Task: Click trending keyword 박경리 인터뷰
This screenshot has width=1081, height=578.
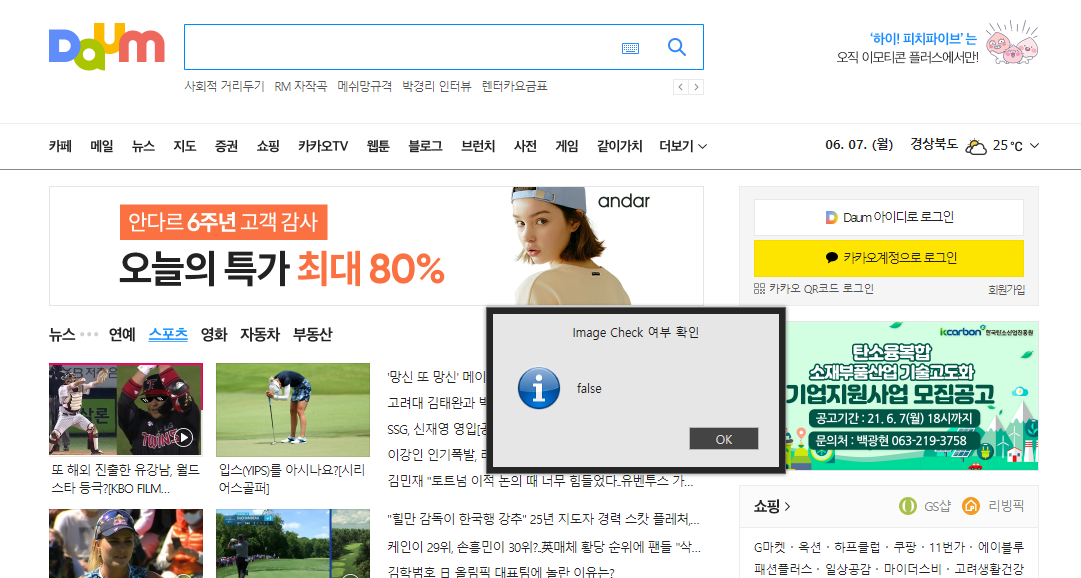Action: click(436, 86)
